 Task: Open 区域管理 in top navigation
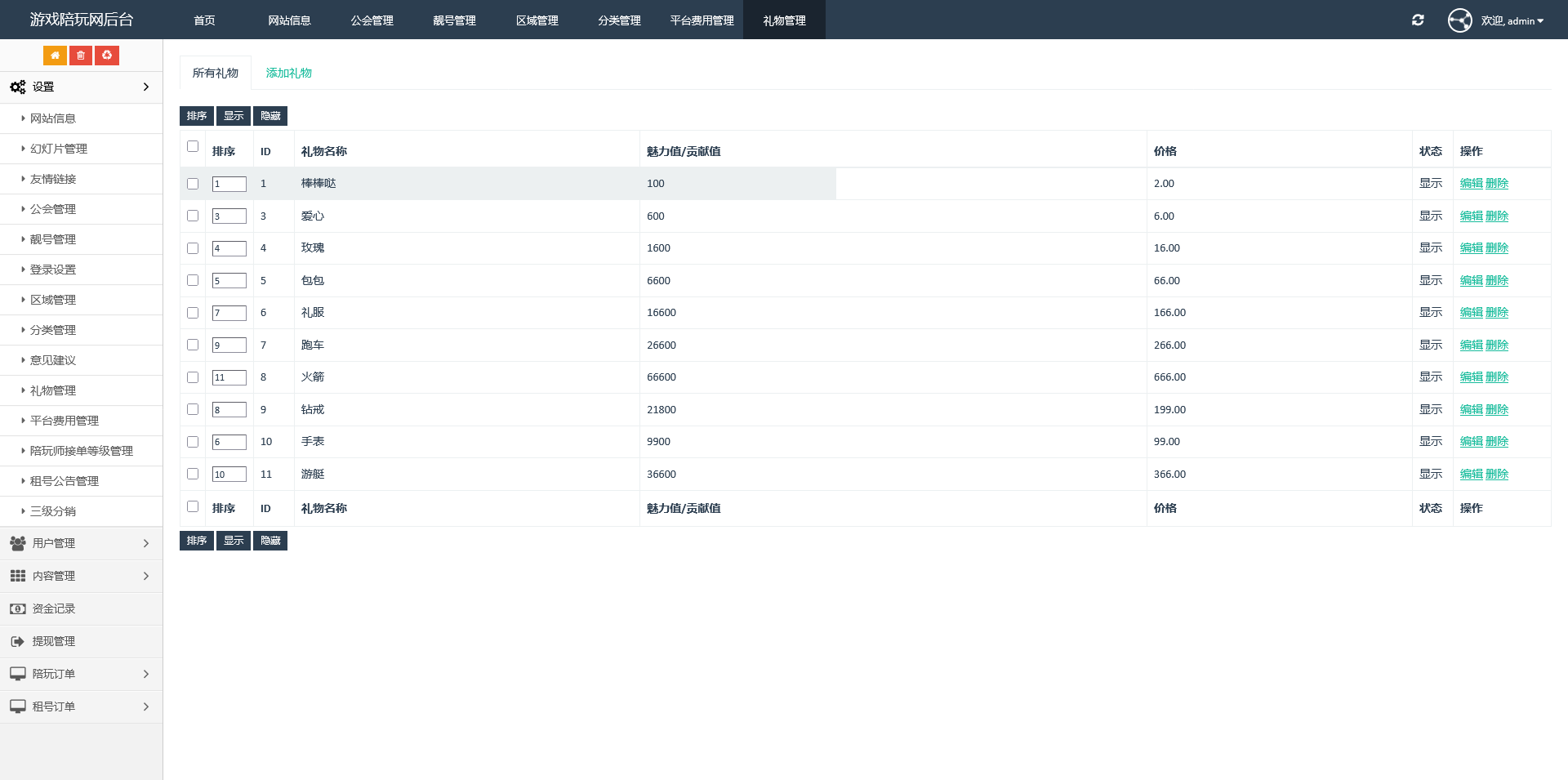point(537,20)
